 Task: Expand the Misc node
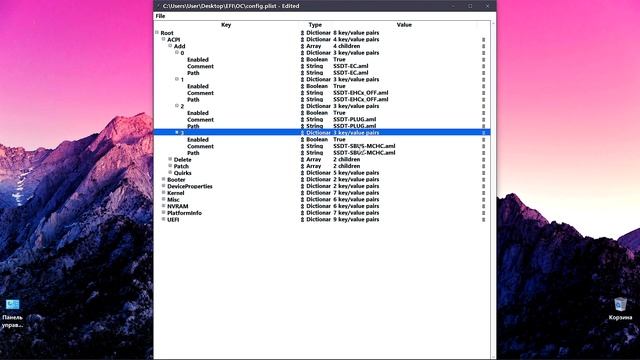pyautogui.click(x=163, y=199)
